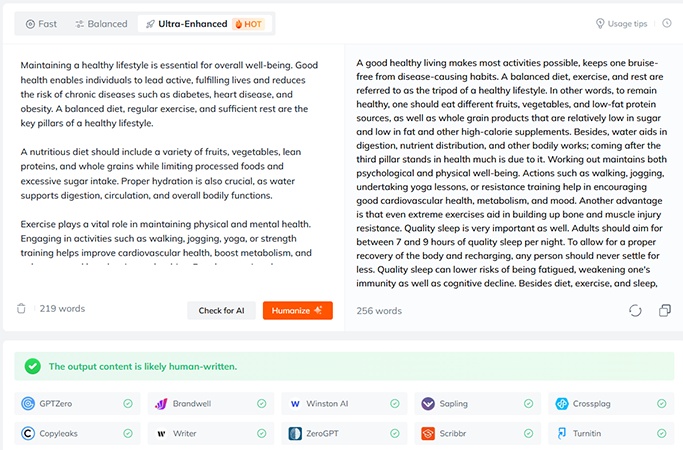
Task: Click the Crossplag detector logo
Action: [x=562, y=404]
